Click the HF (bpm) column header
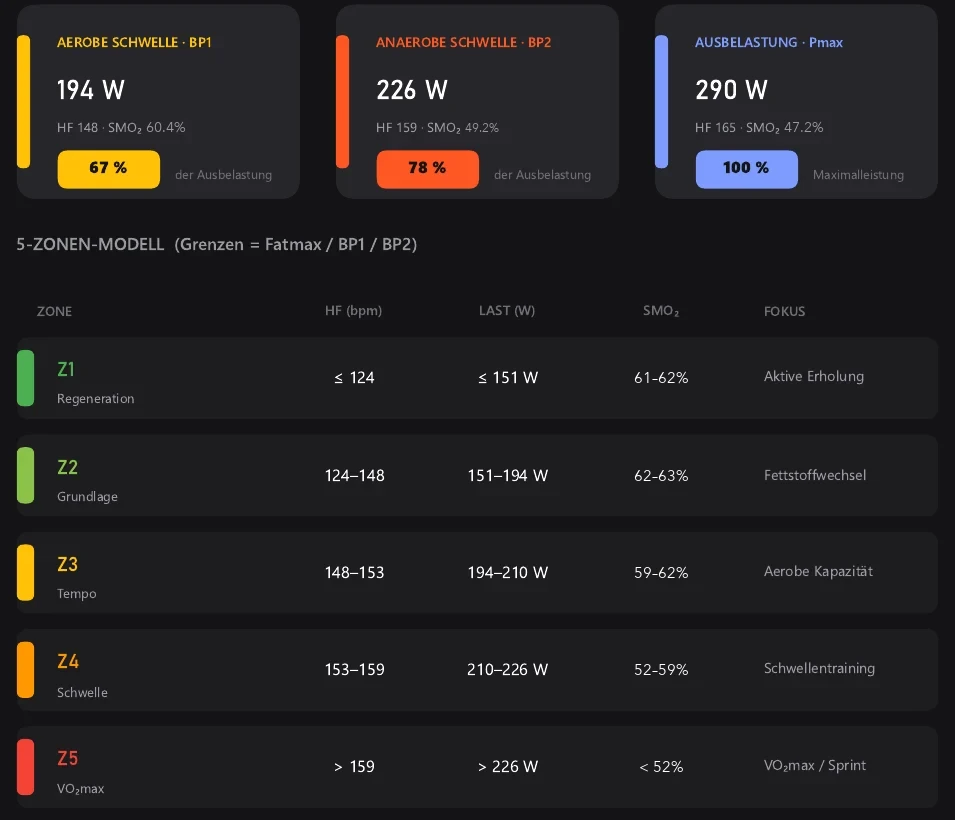955x820 pixels. coord(353,311)
